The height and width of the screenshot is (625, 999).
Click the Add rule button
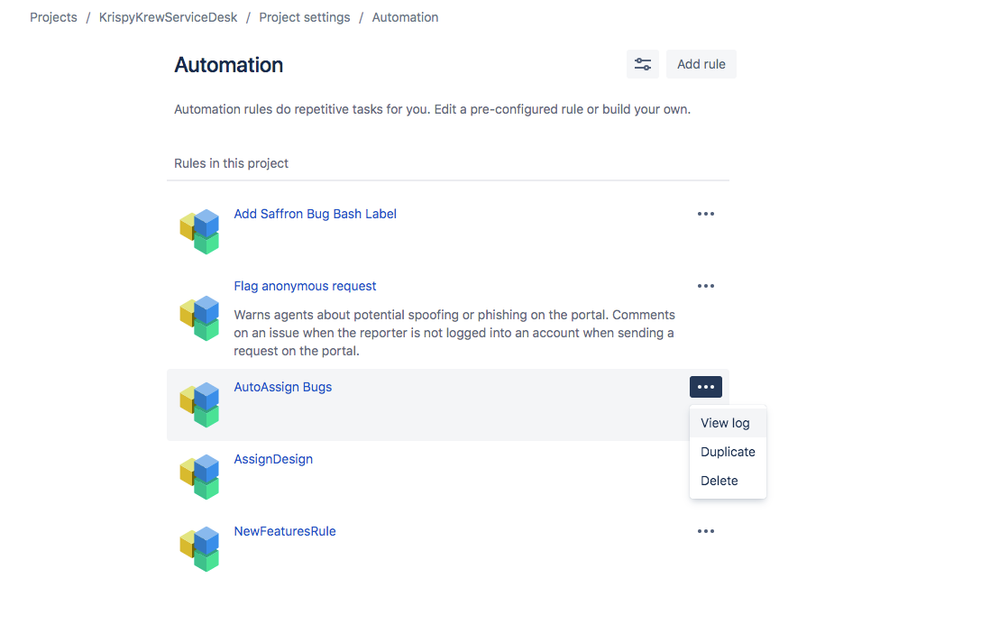pyautogui.click(x=700, y=63)
